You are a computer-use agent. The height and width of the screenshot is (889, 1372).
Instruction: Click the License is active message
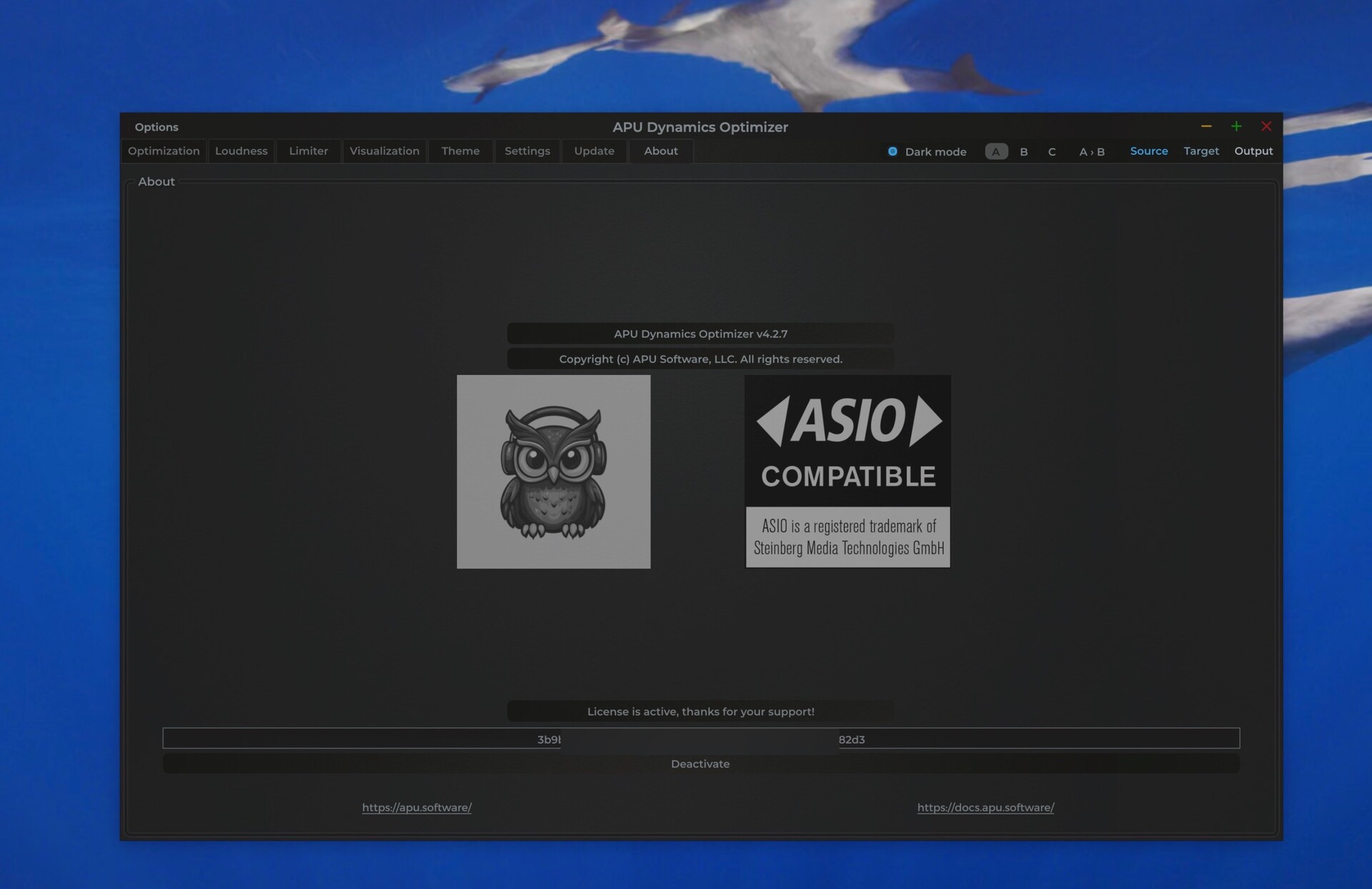(x=700, y=711)
